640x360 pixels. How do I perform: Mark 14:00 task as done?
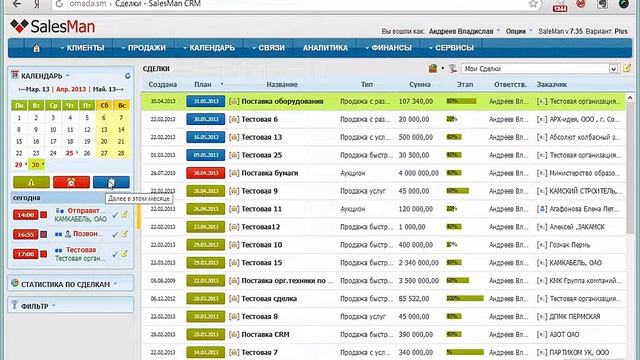[x=115, y=215]
